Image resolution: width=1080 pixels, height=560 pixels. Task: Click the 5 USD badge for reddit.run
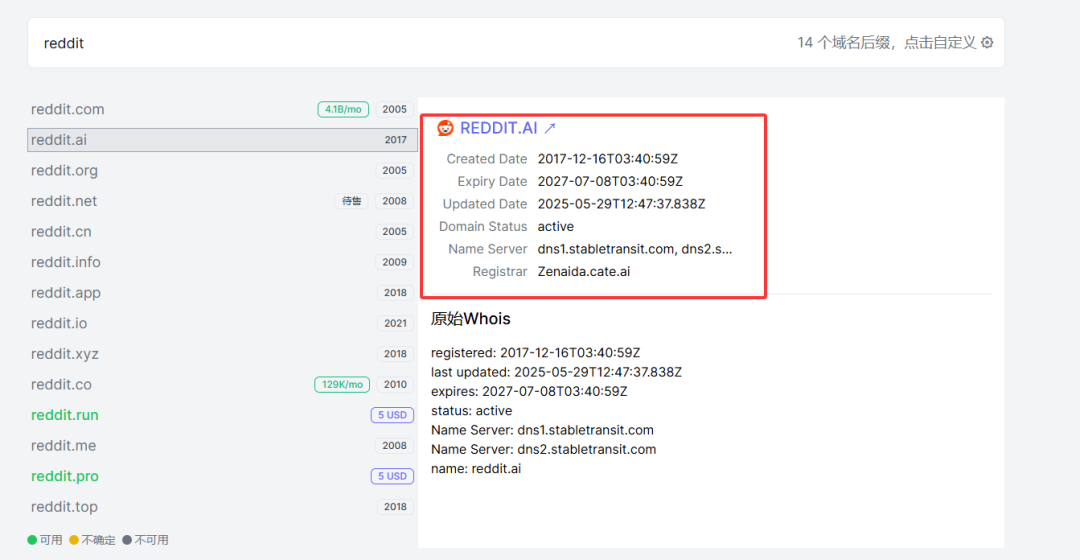click(392, 415)
